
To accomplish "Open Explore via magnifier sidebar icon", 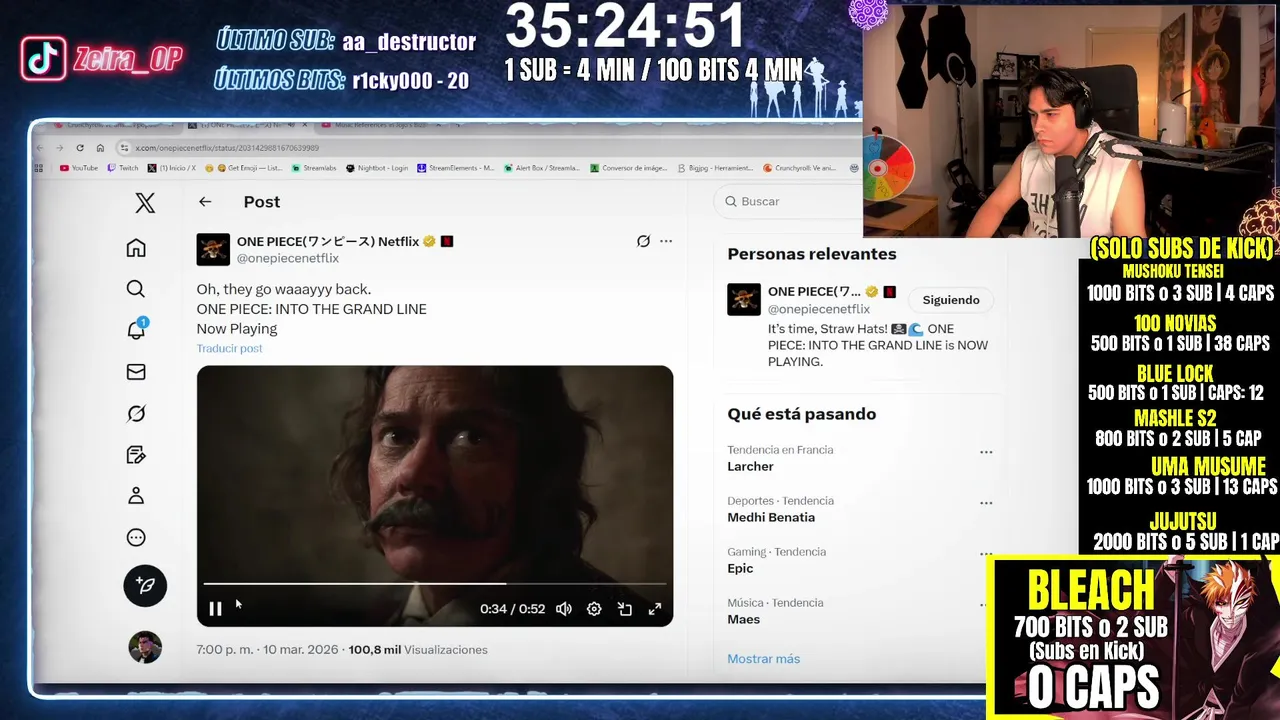I will pyautogui.click(x=136, y=289).
